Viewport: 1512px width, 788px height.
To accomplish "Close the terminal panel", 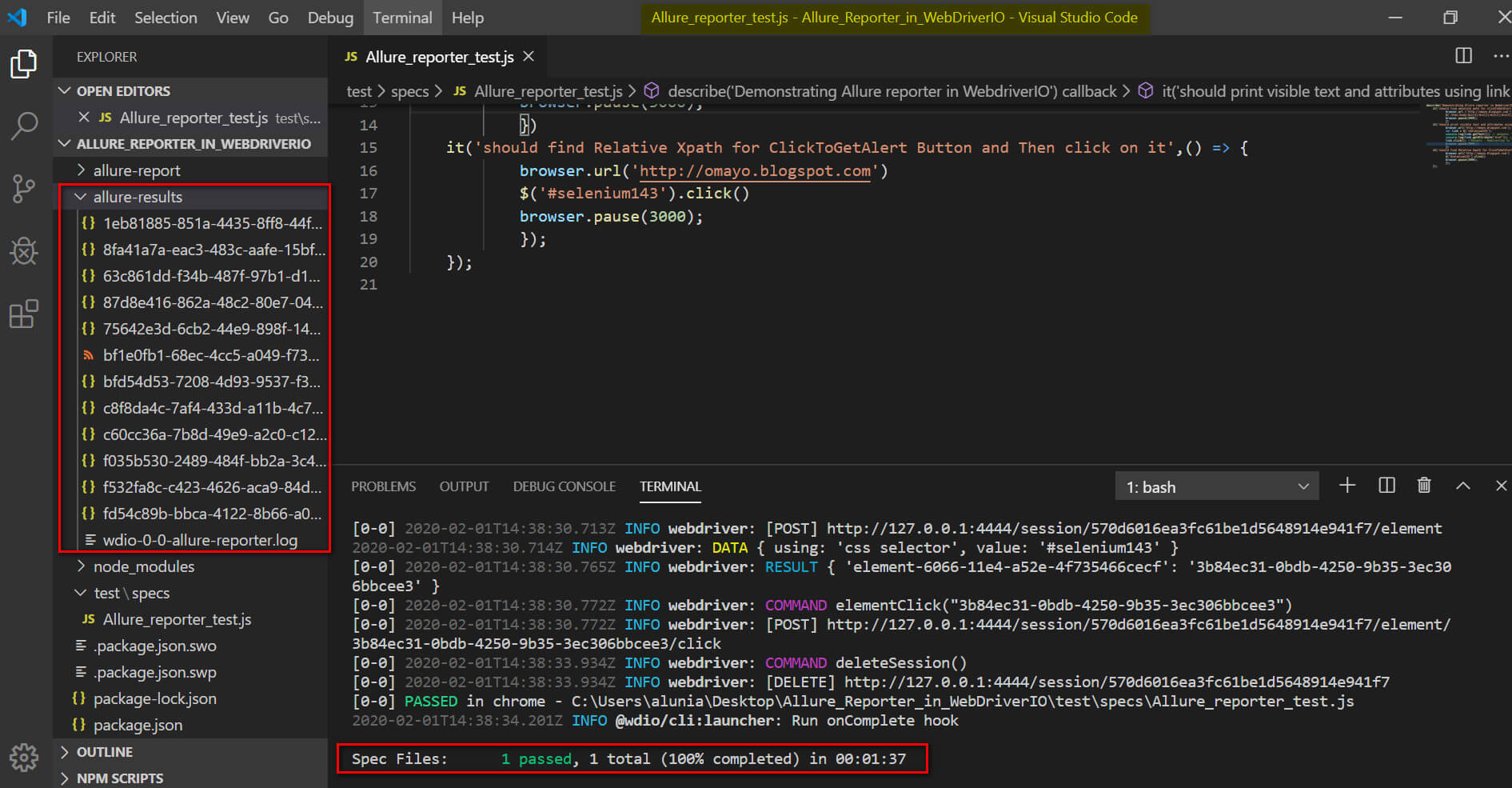I will point(1501,486).
